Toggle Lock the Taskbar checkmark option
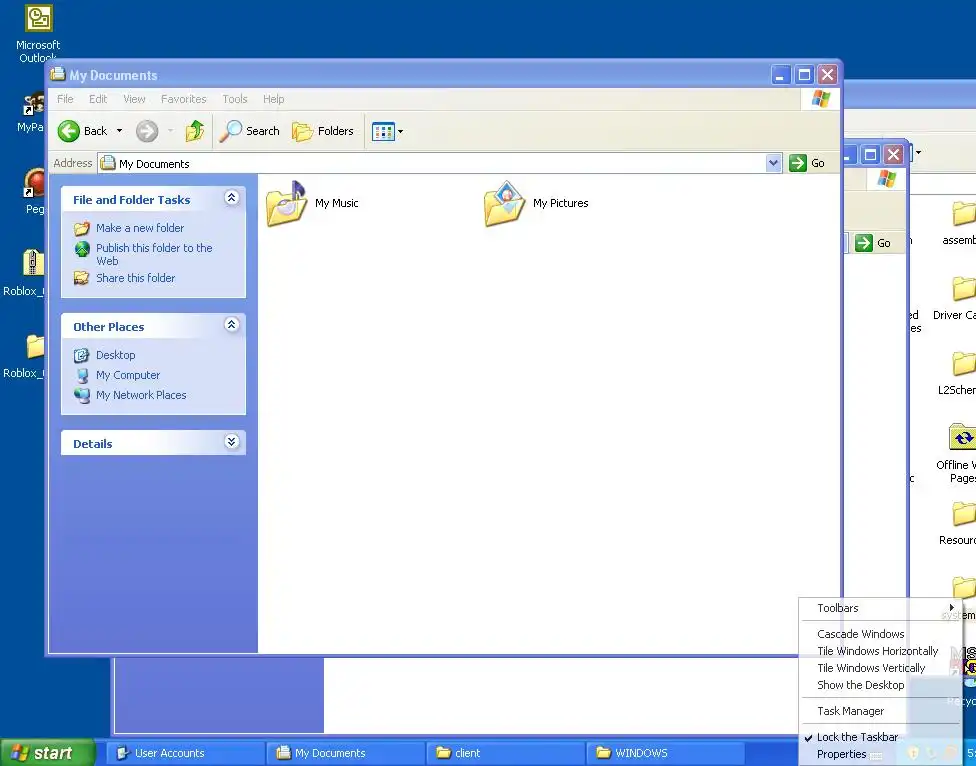This screenshot has height=766, width=976. [x=857, y=737]
